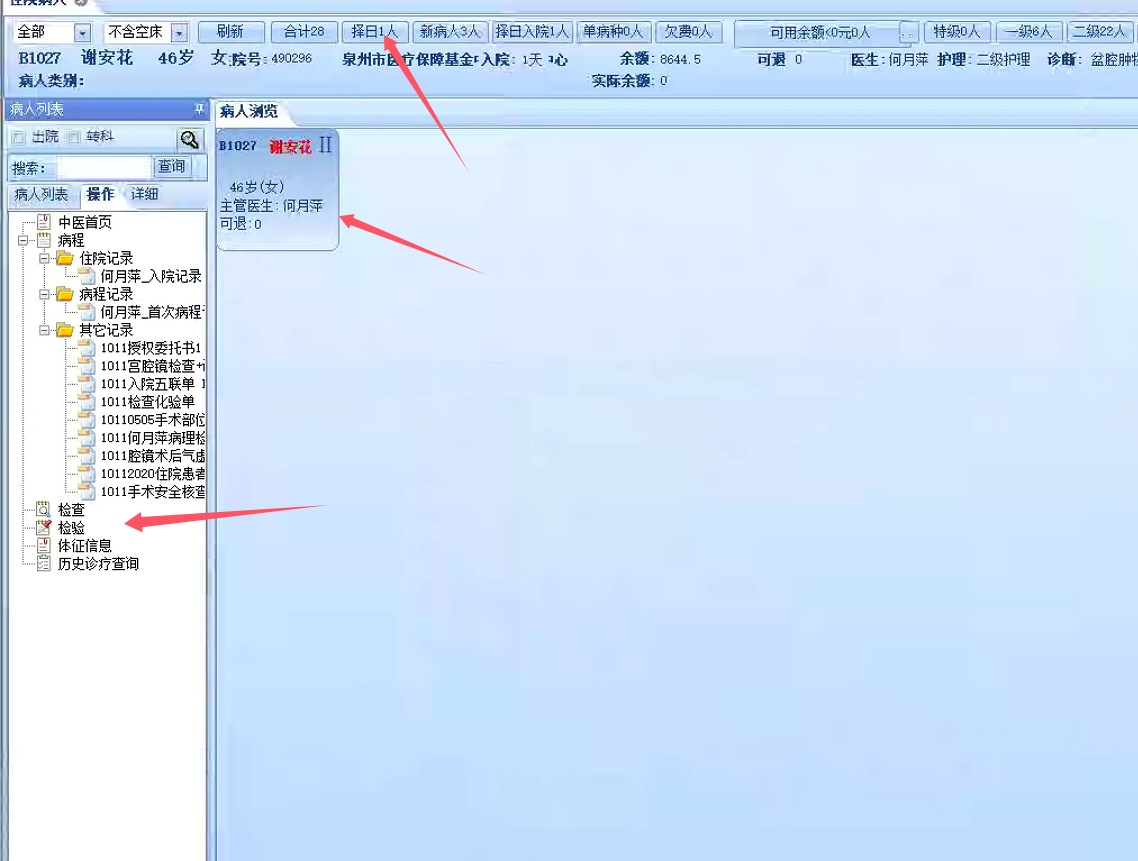
Task: Click the 刷新 button
Action: click(x=230, y=32)
